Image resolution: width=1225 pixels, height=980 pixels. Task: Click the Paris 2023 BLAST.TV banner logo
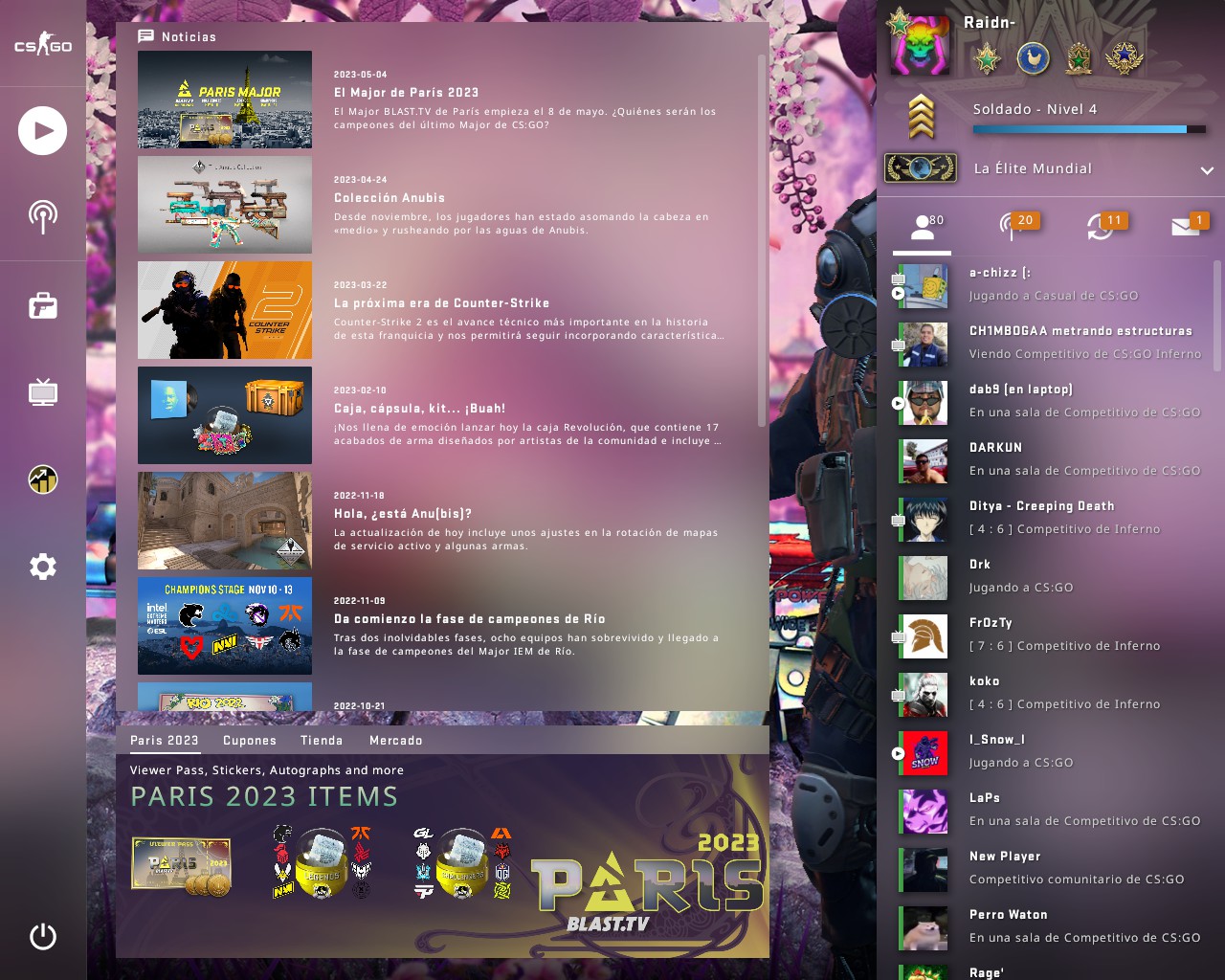pos(647,882)
